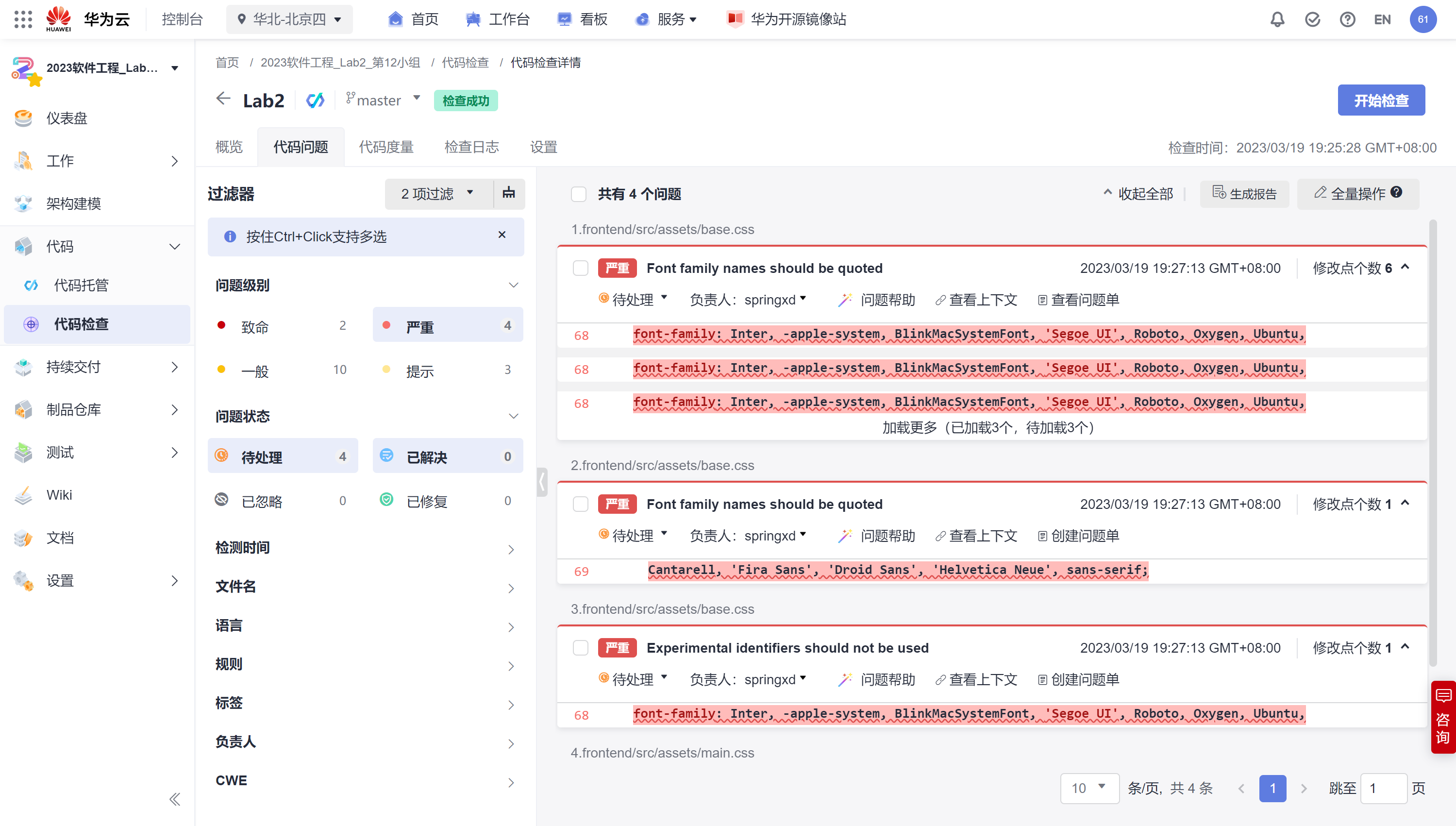Open the help question mark icon
The image size is (1456, 826).
pos(1347,19)
